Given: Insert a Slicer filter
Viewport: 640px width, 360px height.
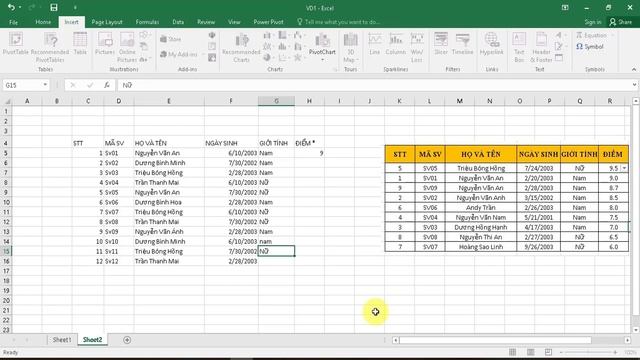Looking at the screenshot, I should click(441, 44).
